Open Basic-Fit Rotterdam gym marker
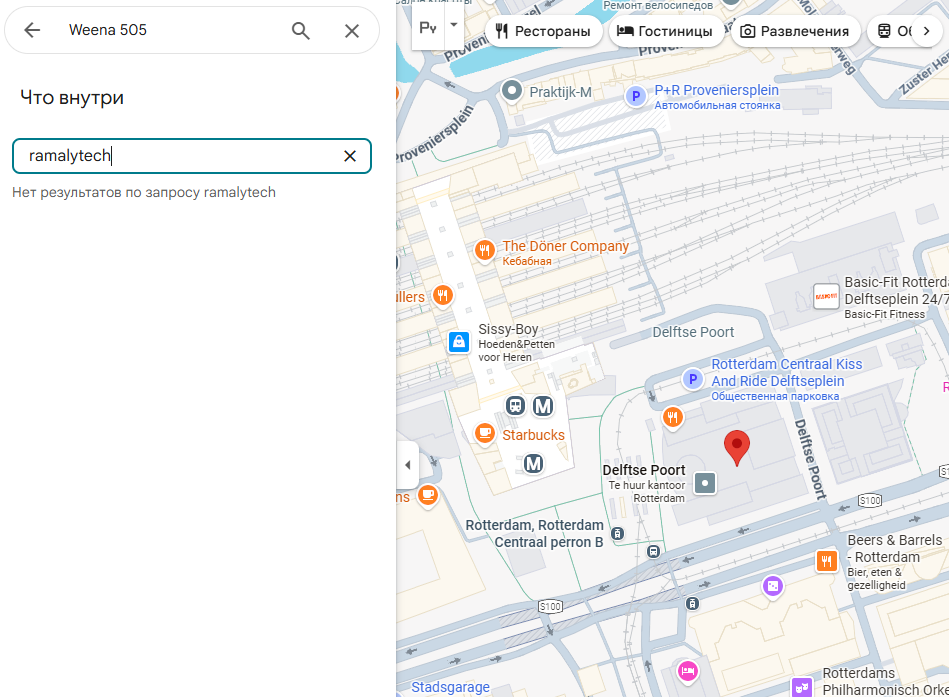Screen dimensions: 949x697 pyautogui.click(x=826, y=296)
